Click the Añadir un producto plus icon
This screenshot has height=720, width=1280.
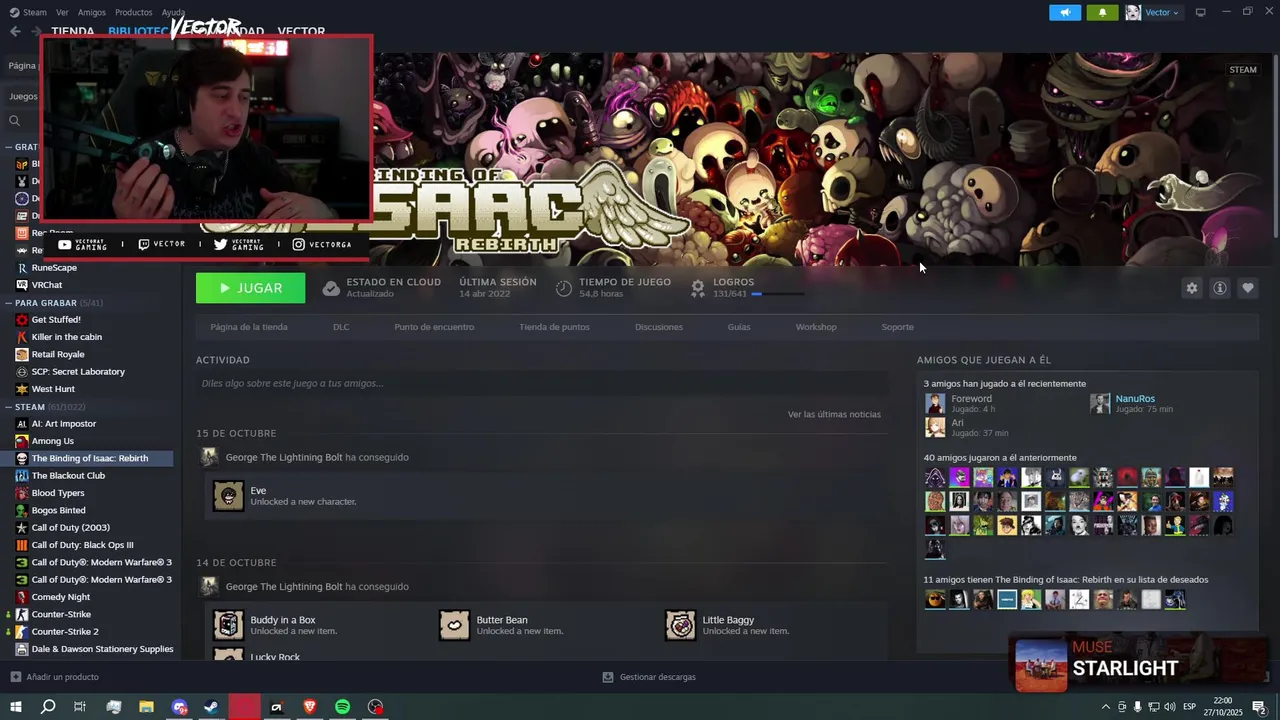point(15,677)
